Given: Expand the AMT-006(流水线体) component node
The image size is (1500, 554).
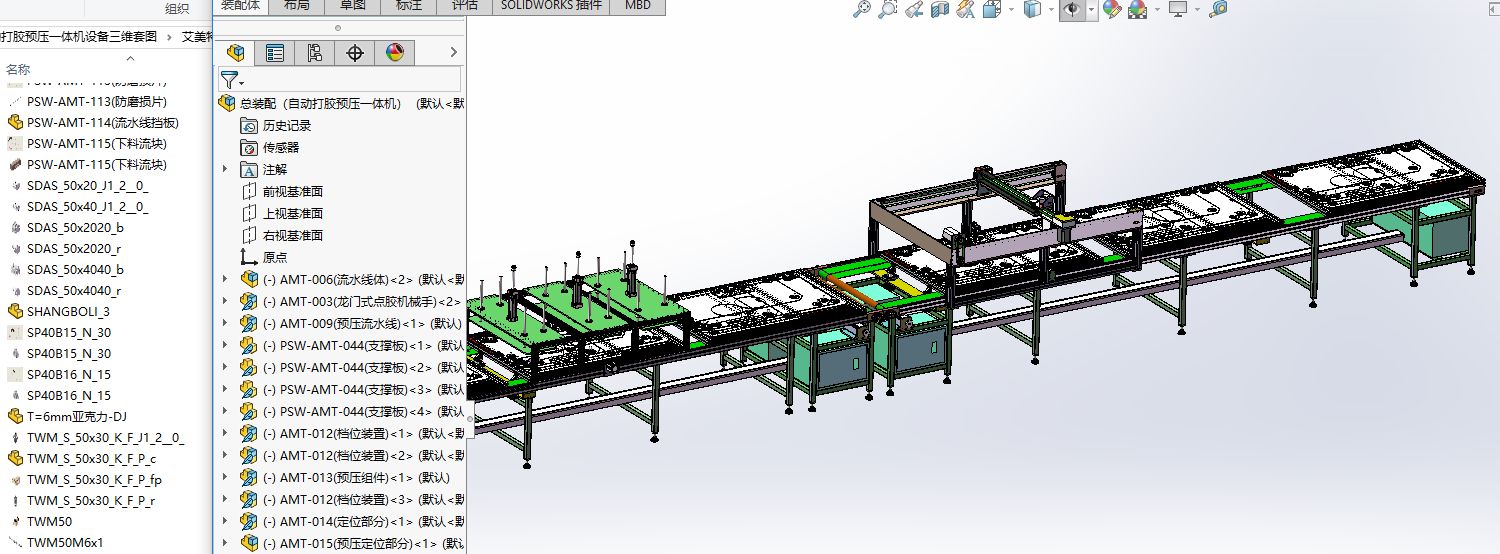Looking at the screenshot, I should [x=226, y=279].
